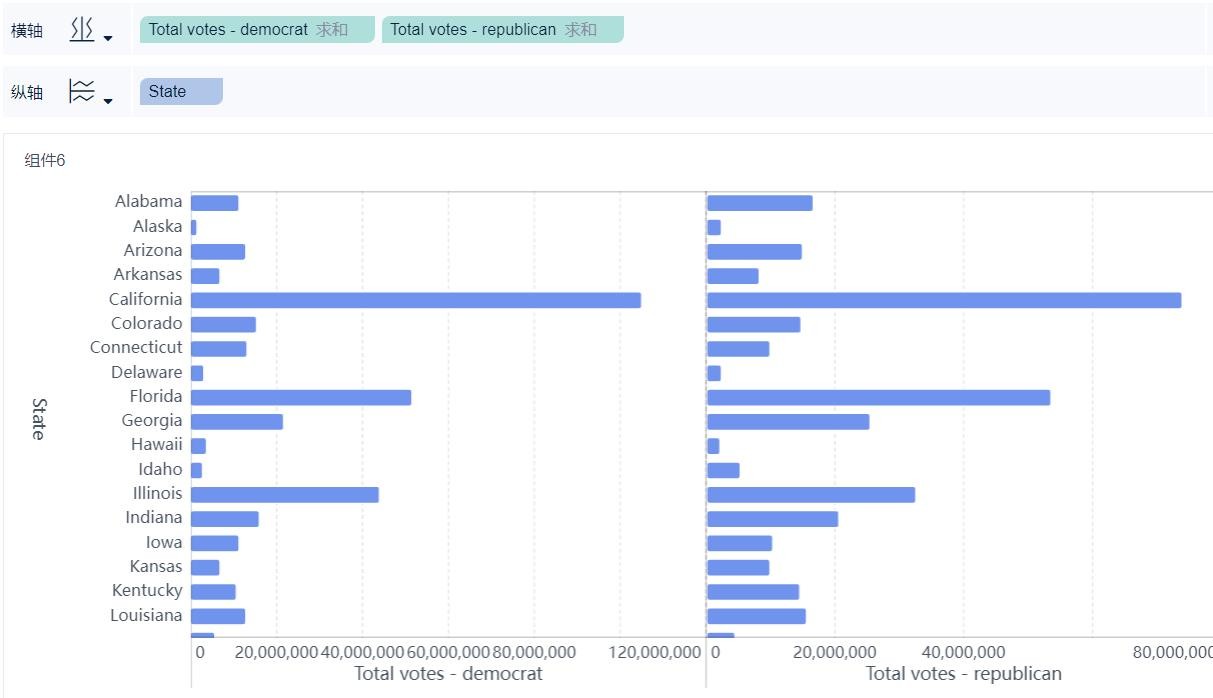This screenshot has height=698, width=1213.
Task: Open dropdown arrow next to vertical axis icon
Action: (x=108, y=101)
